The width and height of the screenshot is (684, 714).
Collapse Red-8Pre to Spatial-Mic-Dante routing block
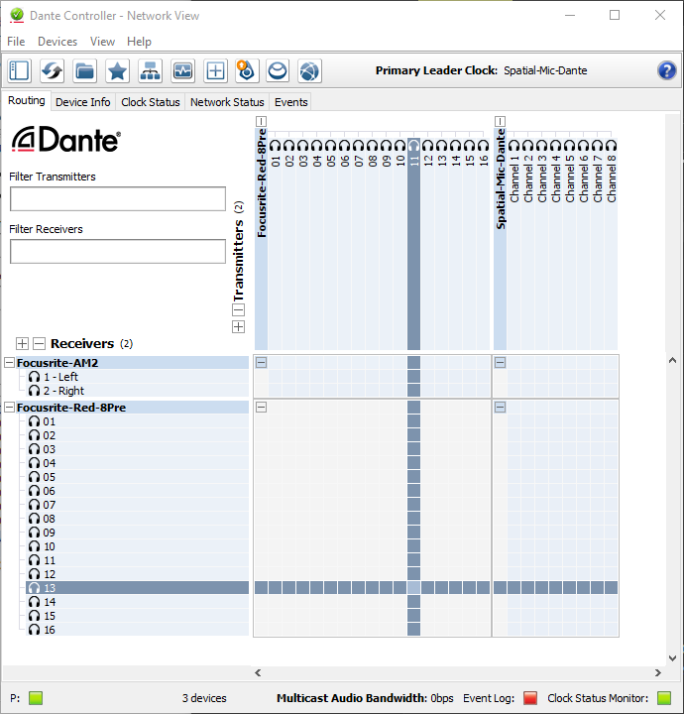click(500, 408)
